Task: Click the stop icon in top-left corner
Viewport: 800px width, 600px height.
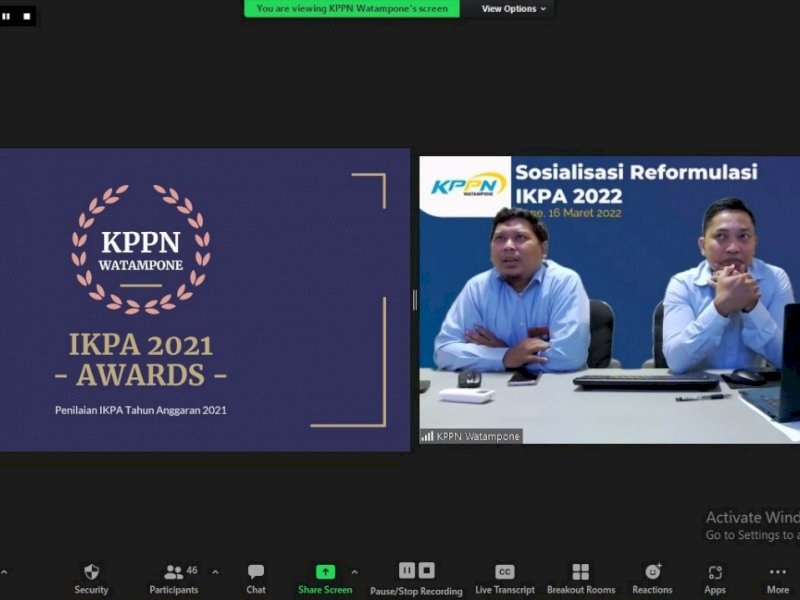Action: [27, 16]
